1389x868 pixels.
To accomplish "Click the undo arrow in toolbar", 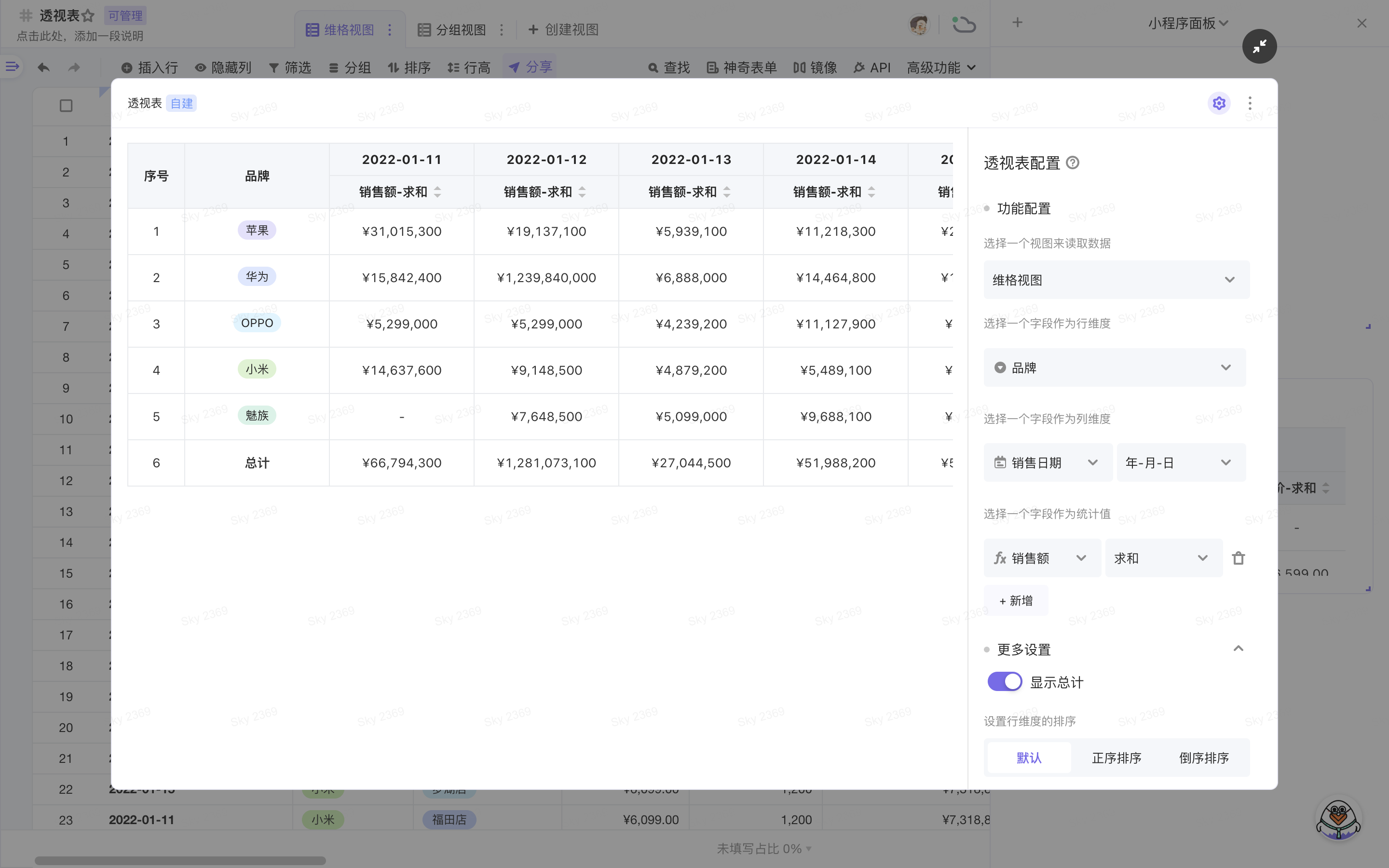I will [43, 68].
